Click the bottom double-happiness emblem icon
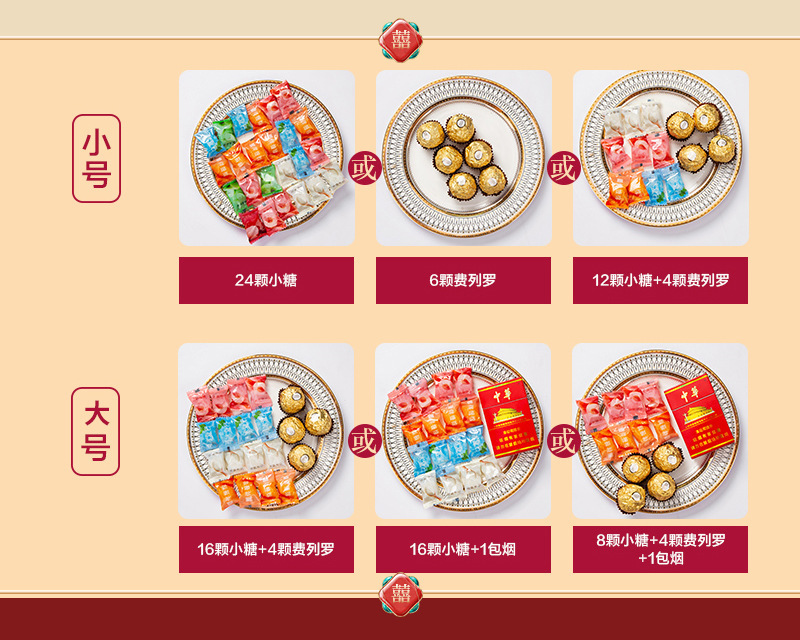The image size is (800, 640). pos(401,595)
